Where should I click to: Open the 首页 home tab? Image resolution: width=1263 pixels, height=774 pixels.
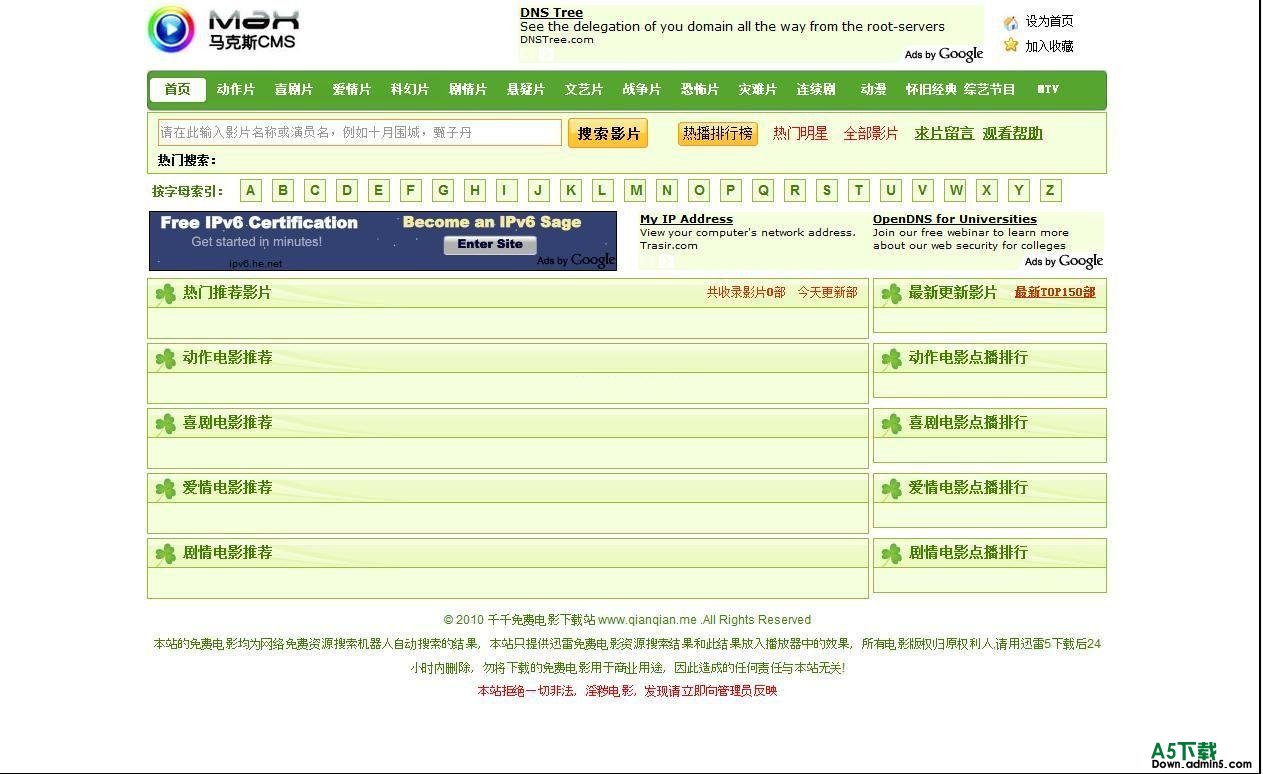point(178,90)
